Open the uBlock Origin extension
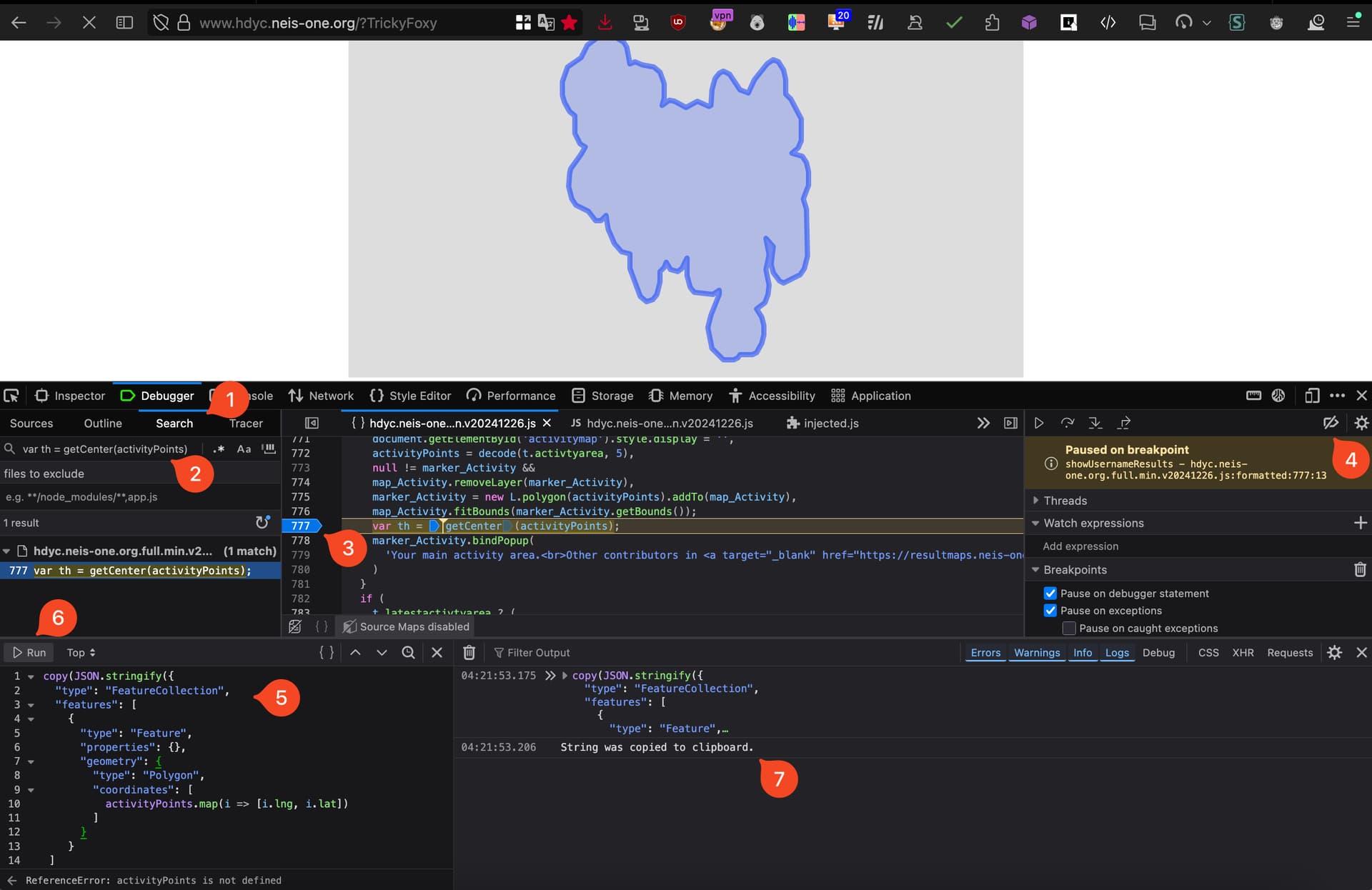The image size is (1372, 890). coord(678,23)
